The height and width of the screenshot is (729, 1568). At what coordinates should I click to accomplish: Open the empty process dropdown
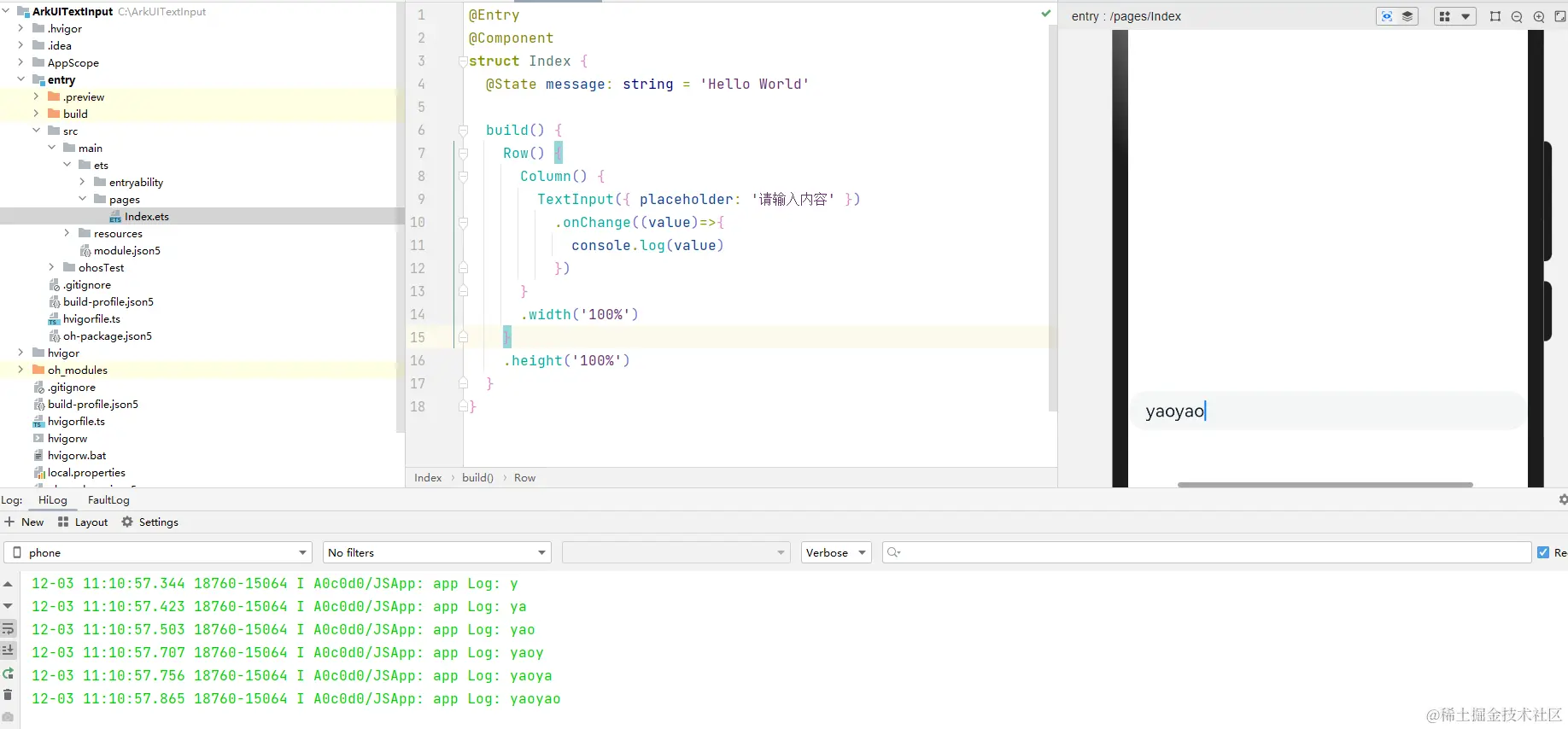click(676, 552)
